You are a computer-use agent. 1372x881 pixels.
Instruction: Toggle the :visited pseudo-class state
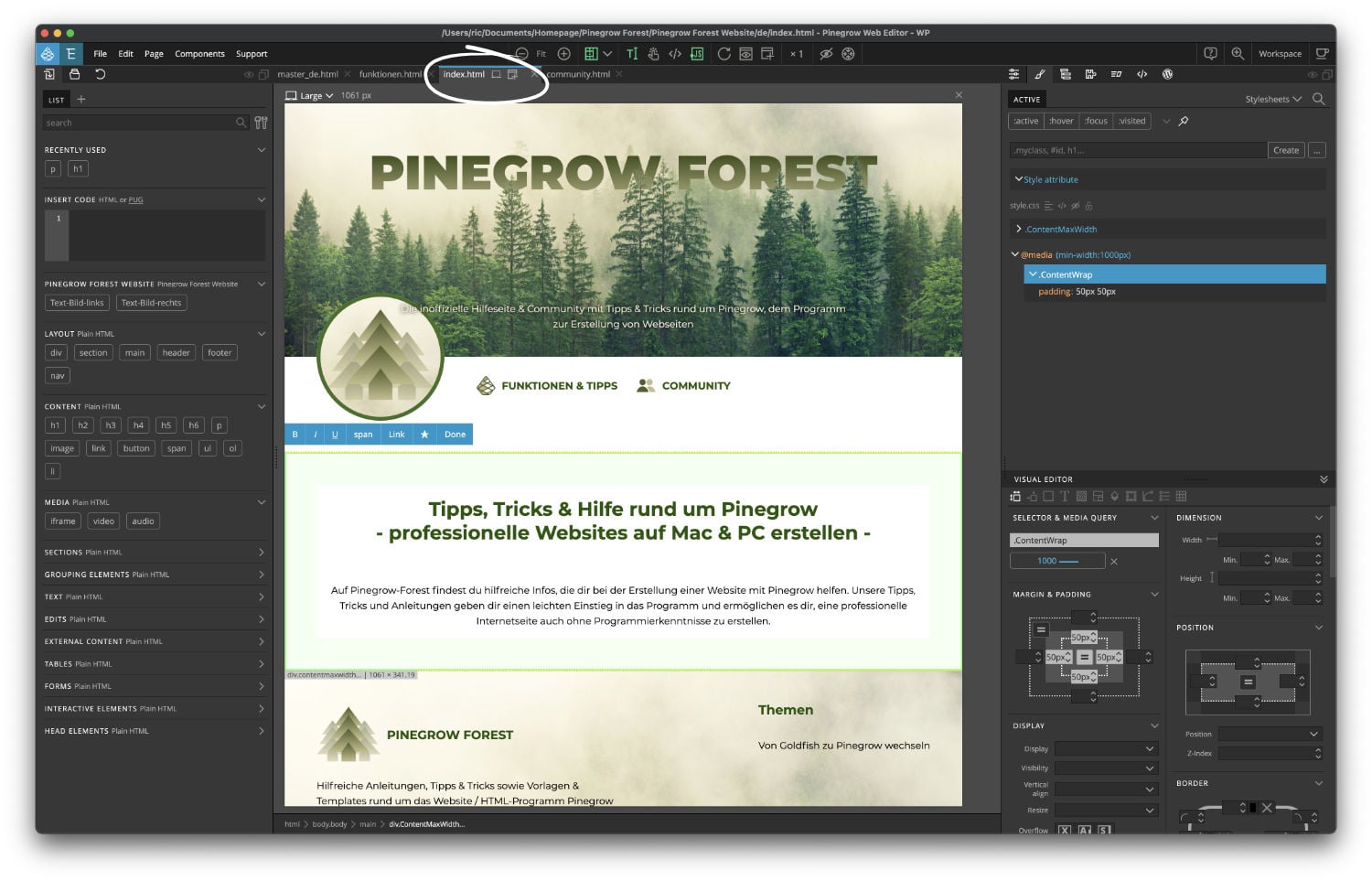(1131, 121)
